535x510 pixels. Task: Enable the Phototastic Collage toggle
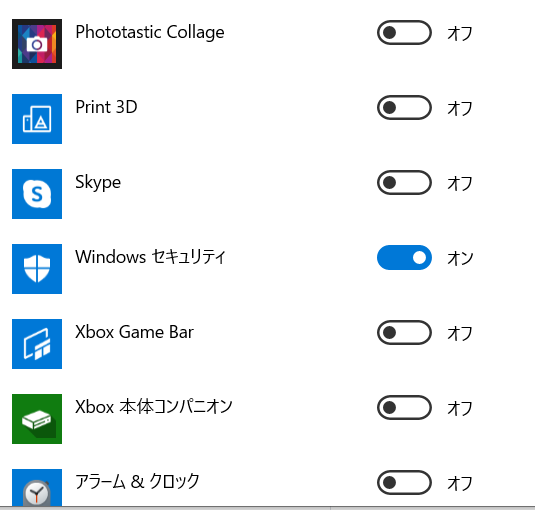coord(404,33)
